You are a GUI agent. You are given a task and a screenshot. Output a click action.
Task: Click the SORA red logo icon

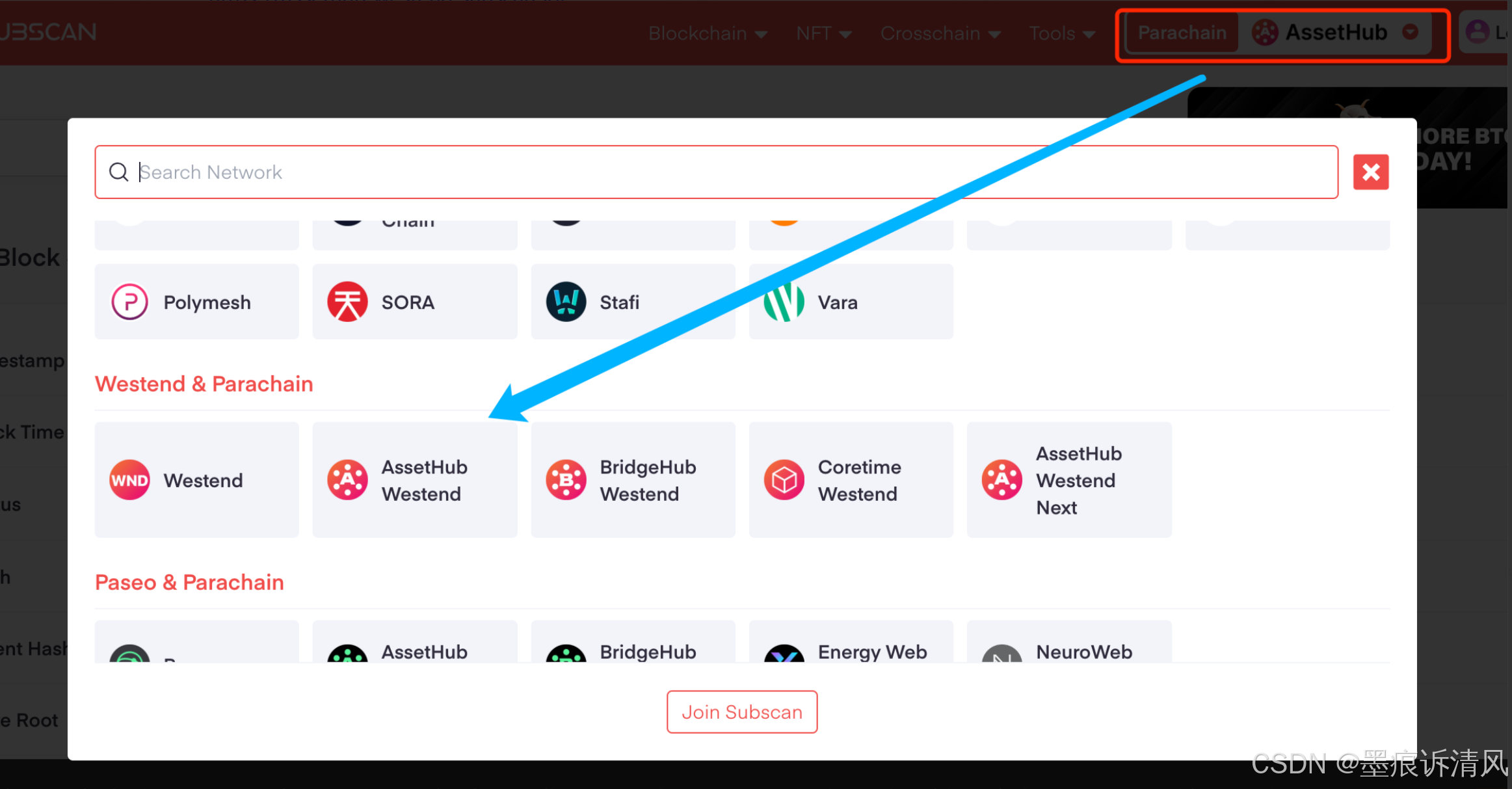(347, 302)
